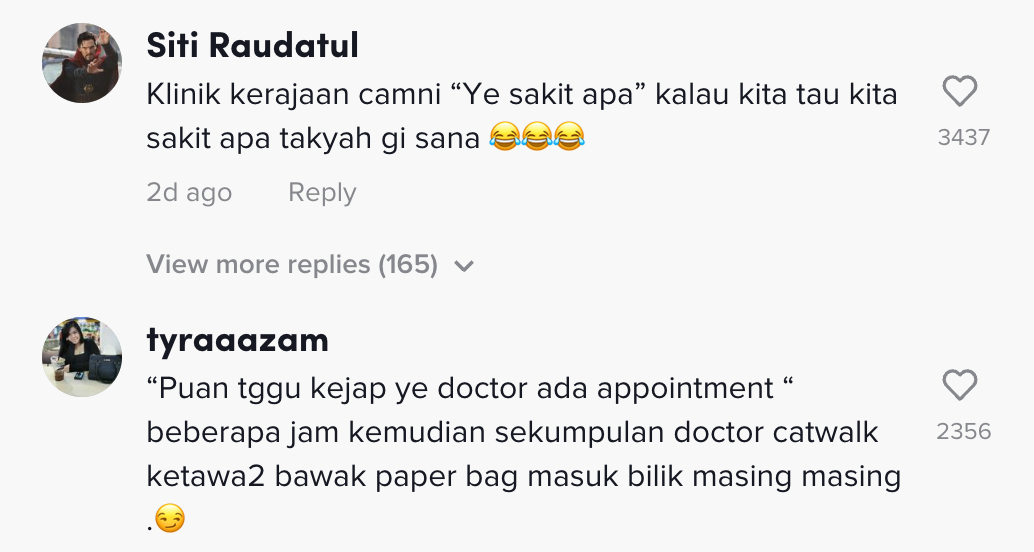
Task: Reply to Siti Raudatul's comment
Action: [x=322, y=193]
